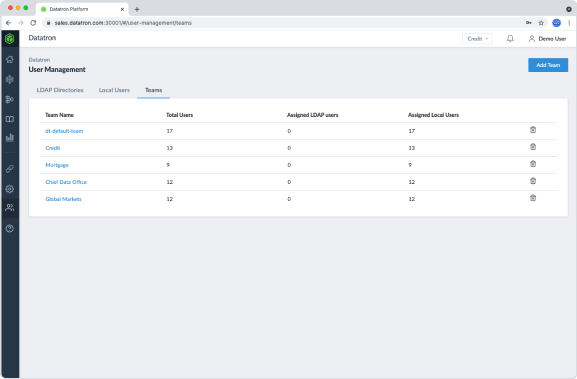Open the Home icon in the sidebar
Viewport: 577px width, 379px height.
point(10,59)
